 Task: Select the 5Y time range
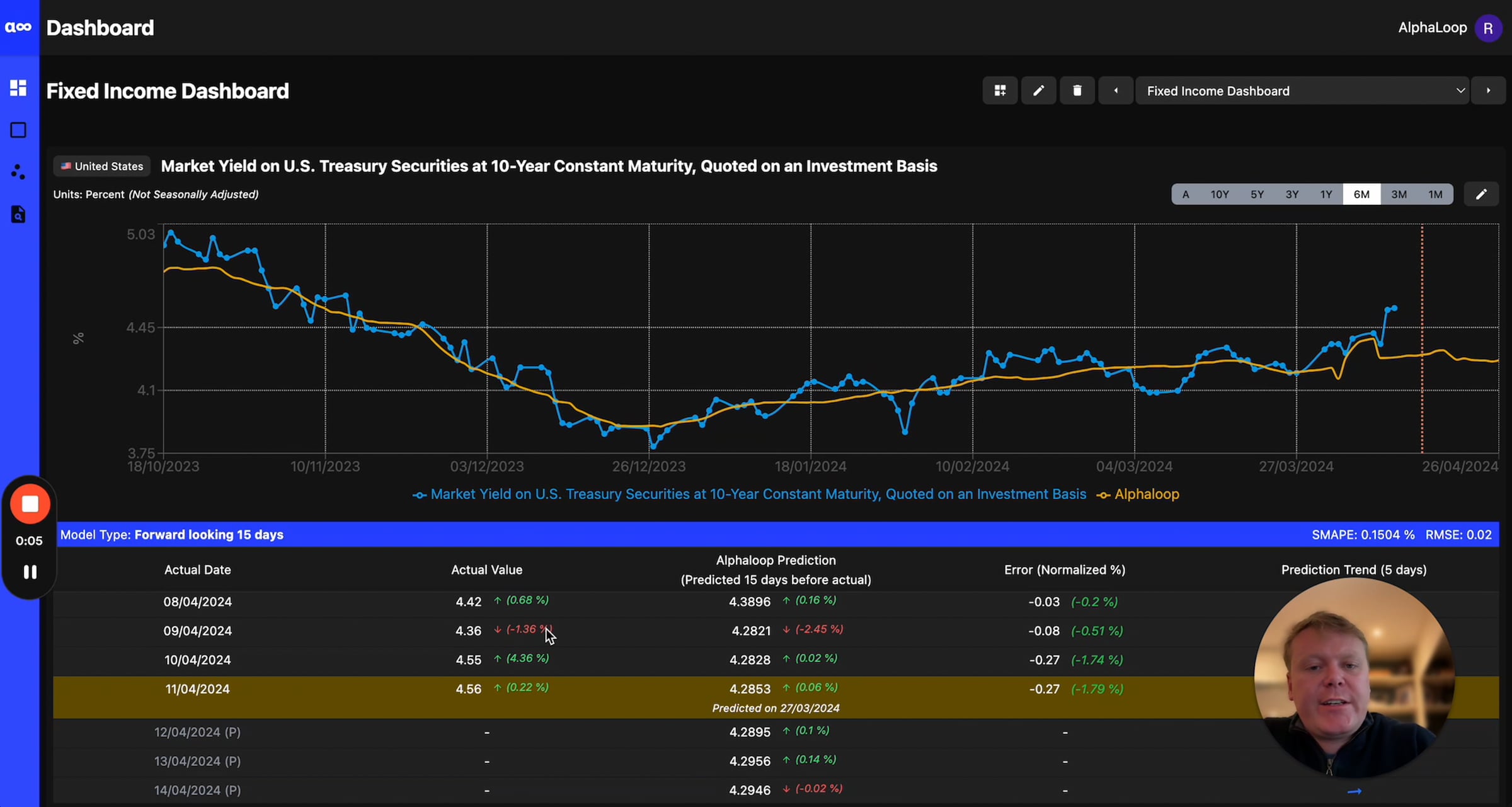tap(1257, 194)
